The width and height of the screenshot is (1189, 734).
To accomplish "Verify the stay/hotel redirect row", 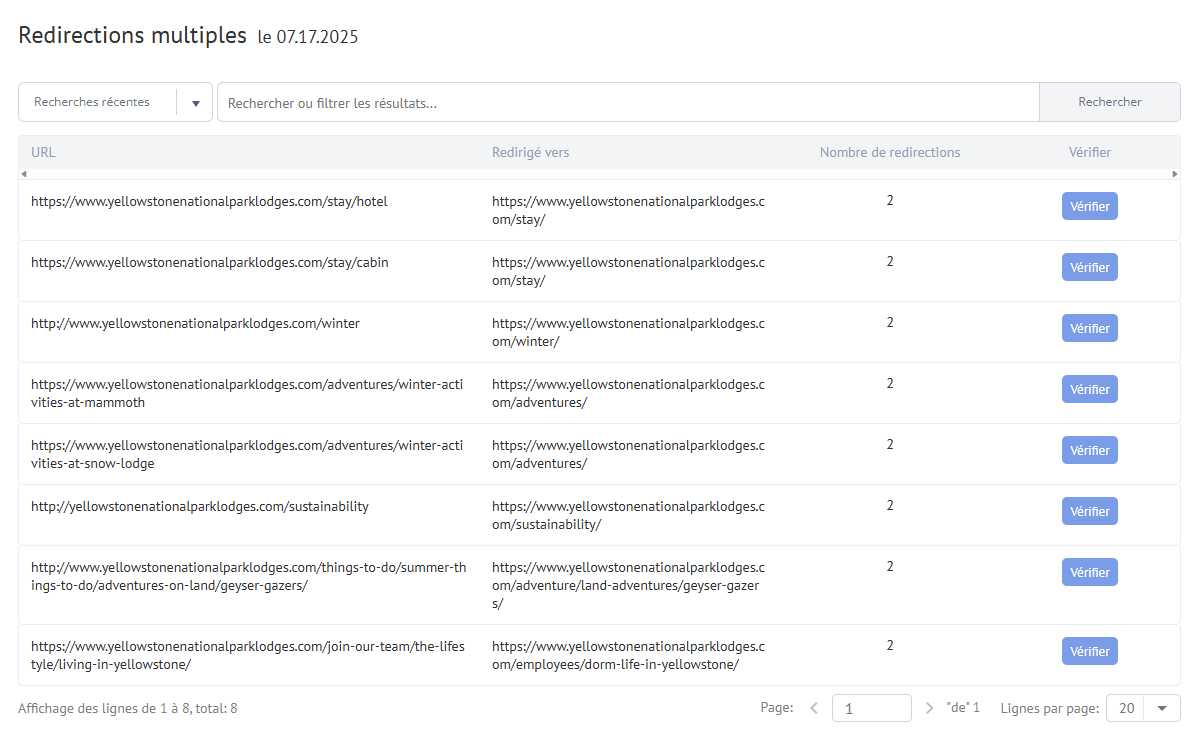I will pos(1090,206).
